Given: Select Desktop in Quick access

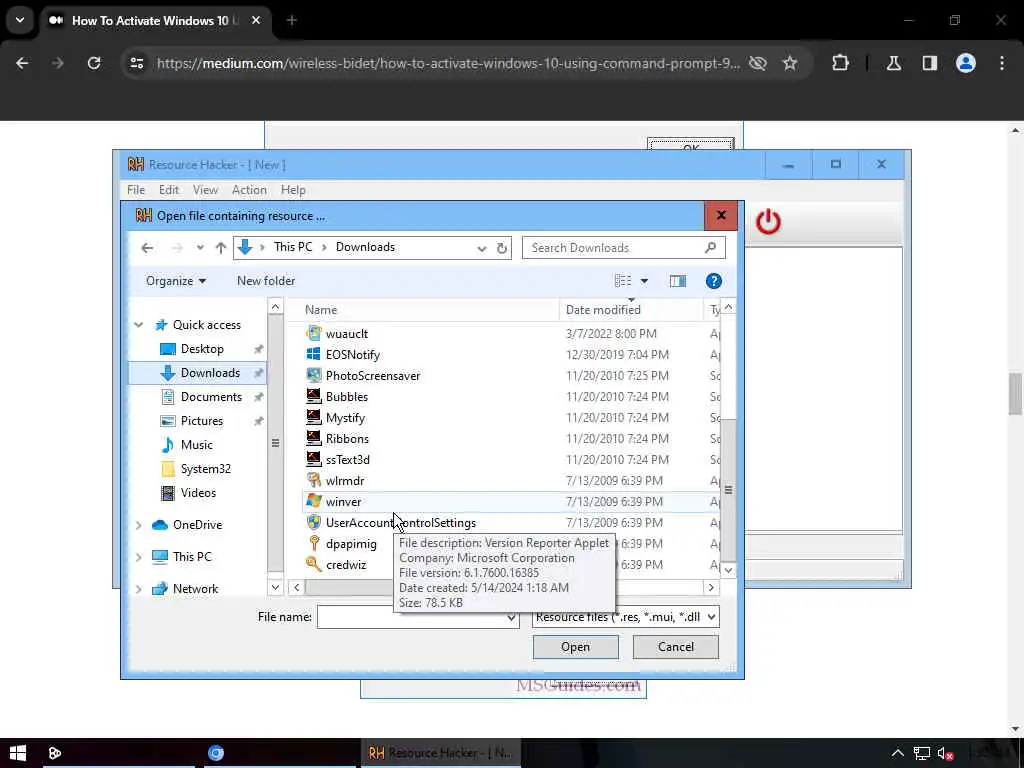Looking at the screenshot, I should 202,349.
